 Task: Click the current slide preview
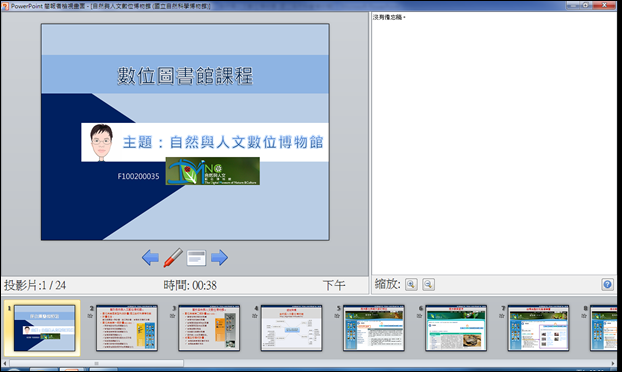point(185,132)
